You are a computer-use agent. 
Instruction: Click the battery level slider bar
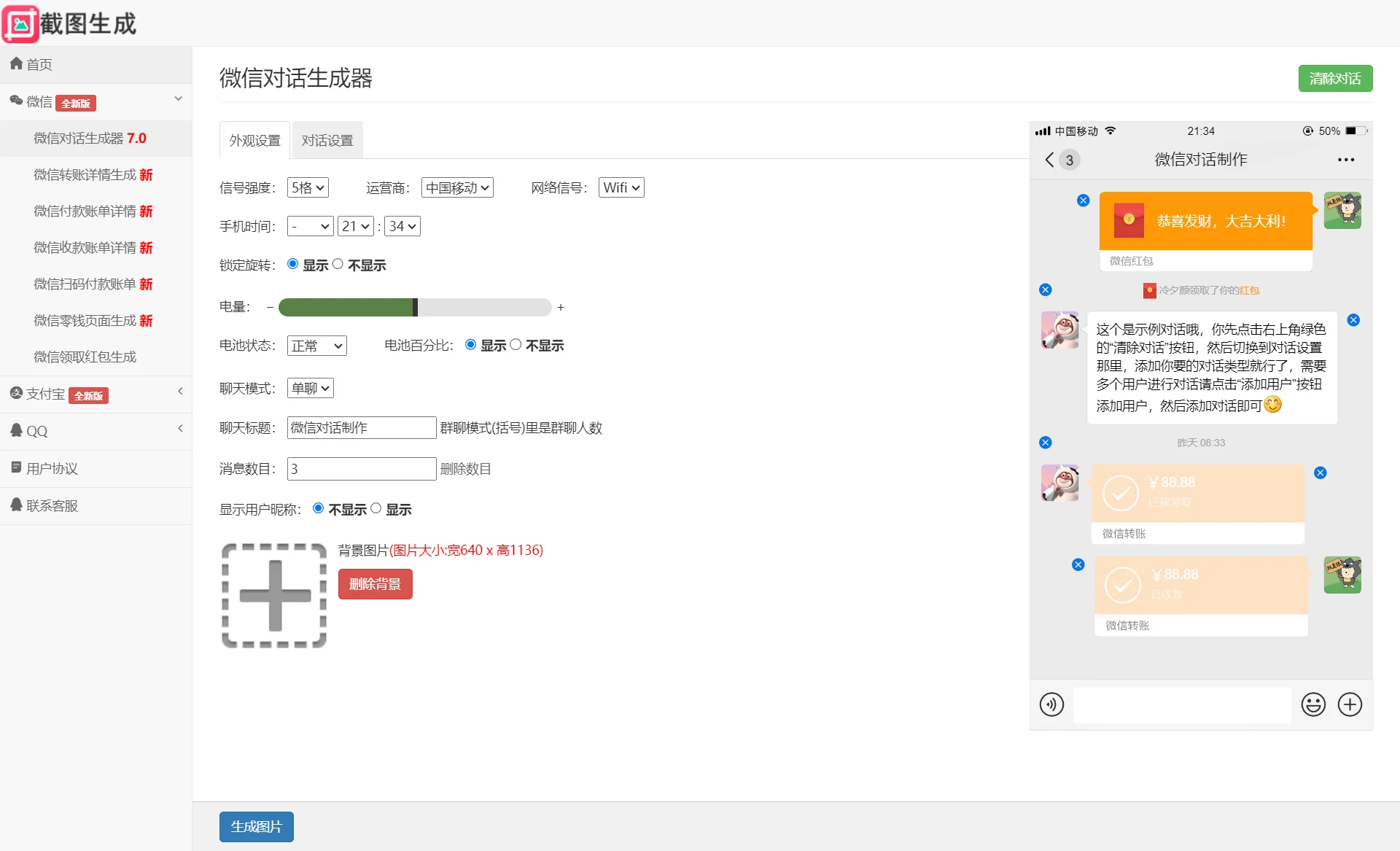[x=414, y=307]
